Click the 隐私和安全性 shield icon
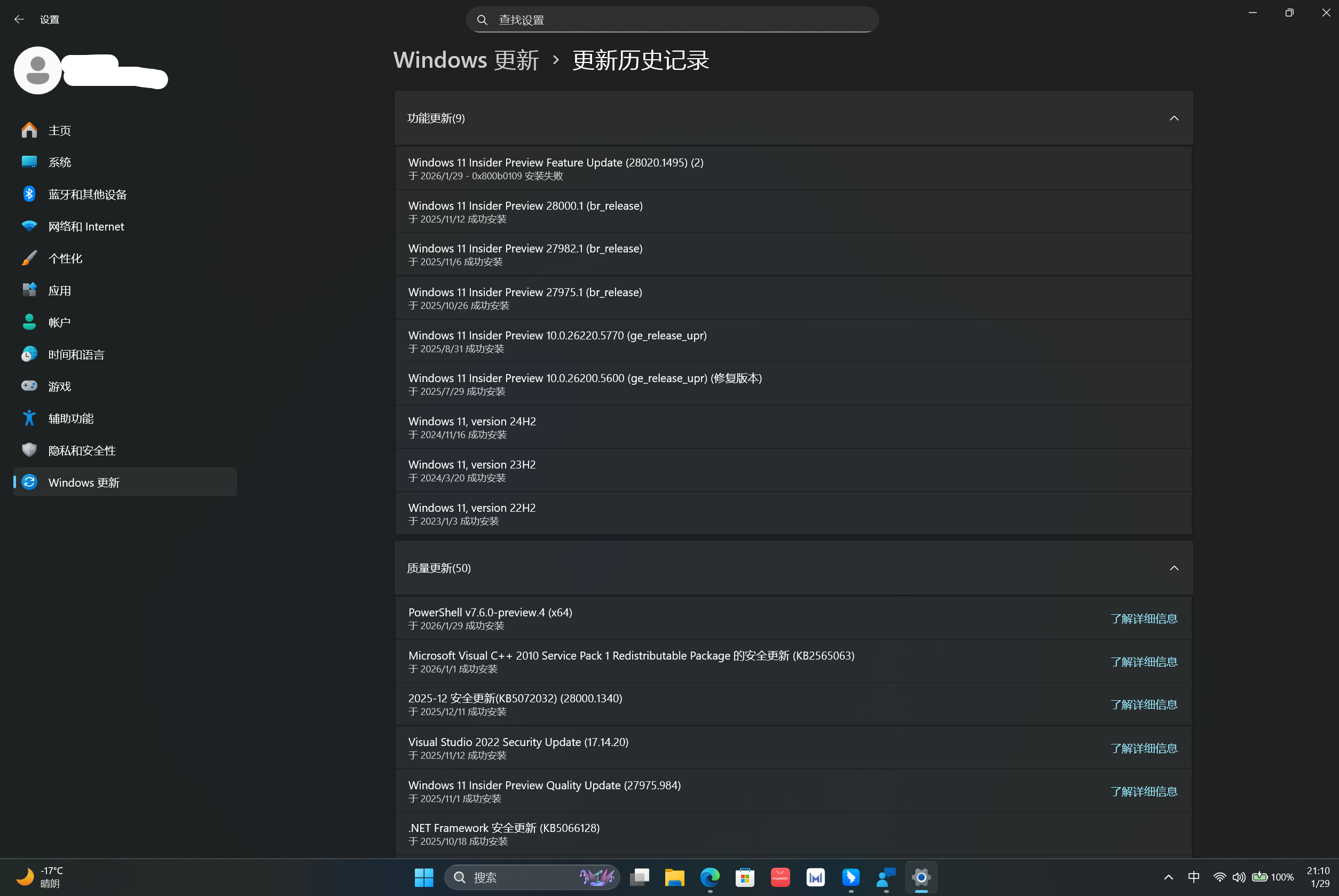Image resolution: width=1339 pixels, height=896 pixels. (29, 450)
